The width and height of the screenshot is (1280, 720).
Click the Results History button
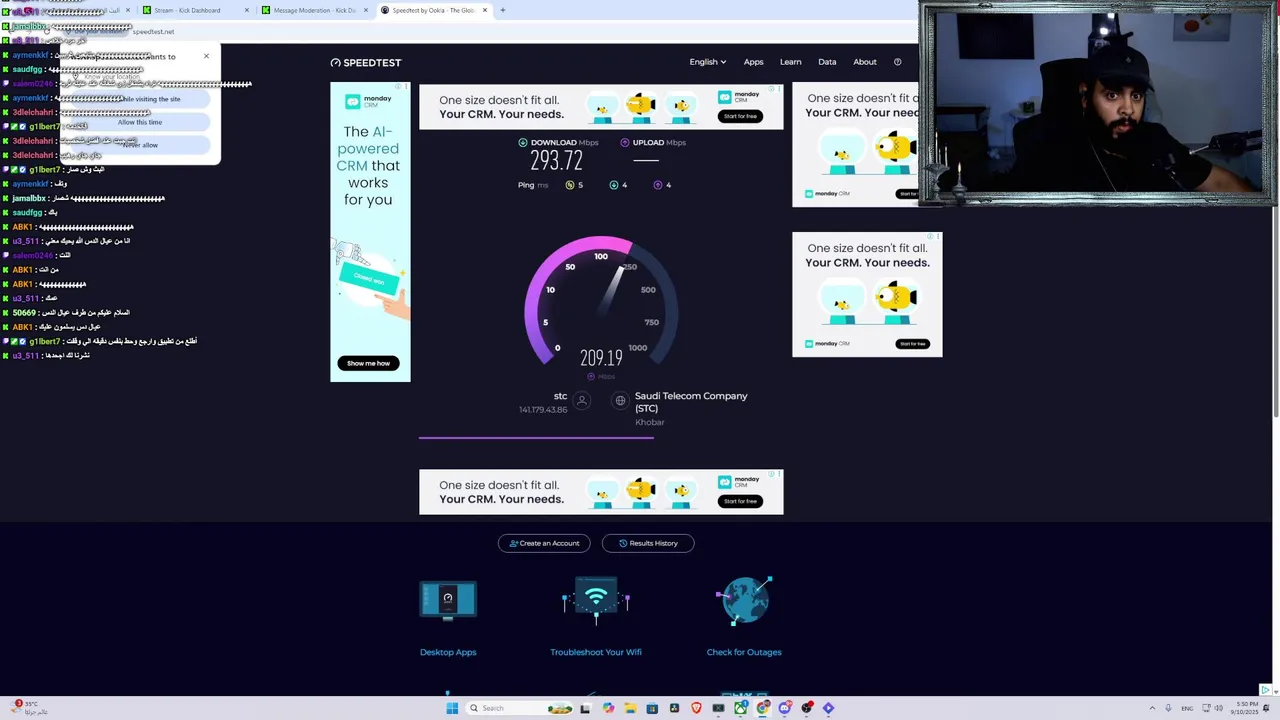pos(648,543)
